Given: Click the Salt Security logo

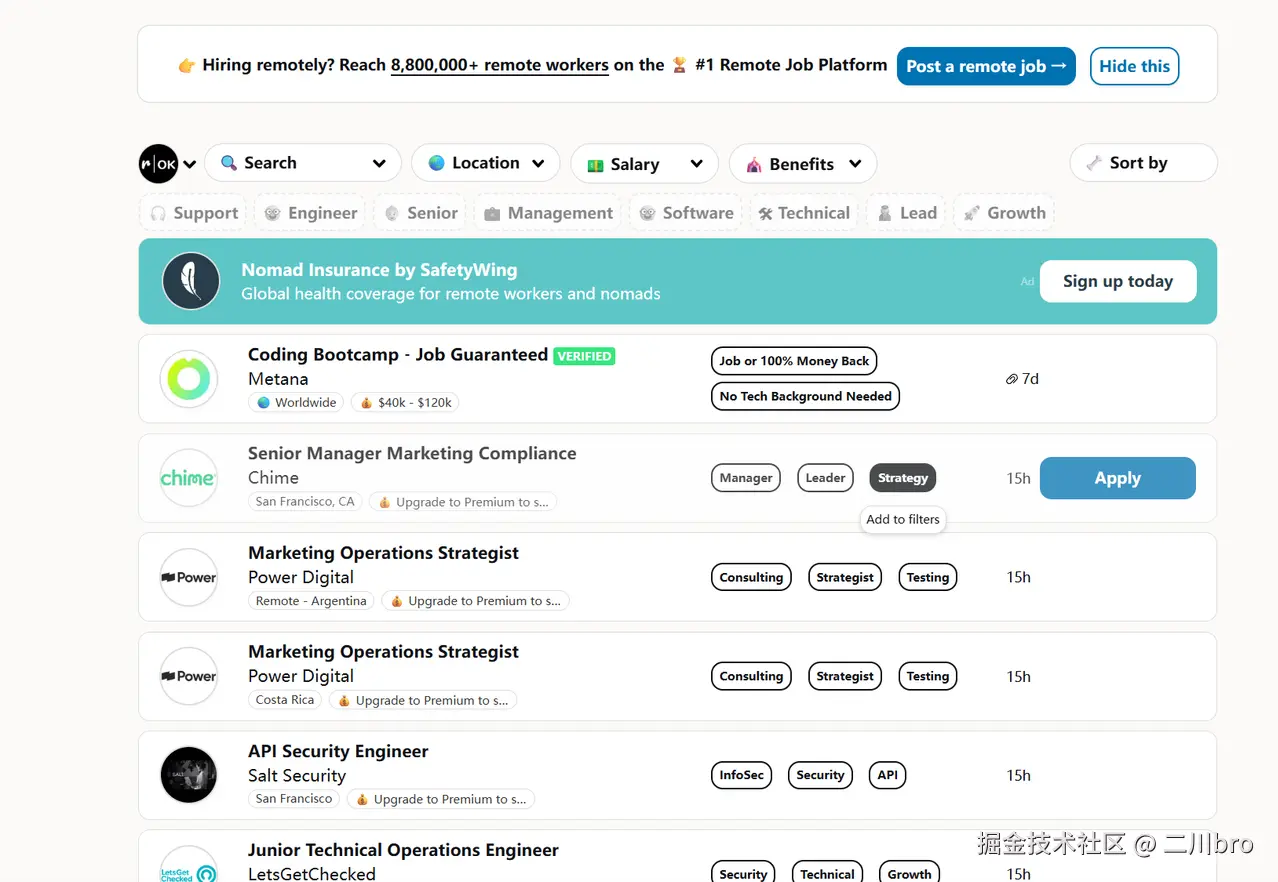Looking at the screenshot, I should click(189, 775).
